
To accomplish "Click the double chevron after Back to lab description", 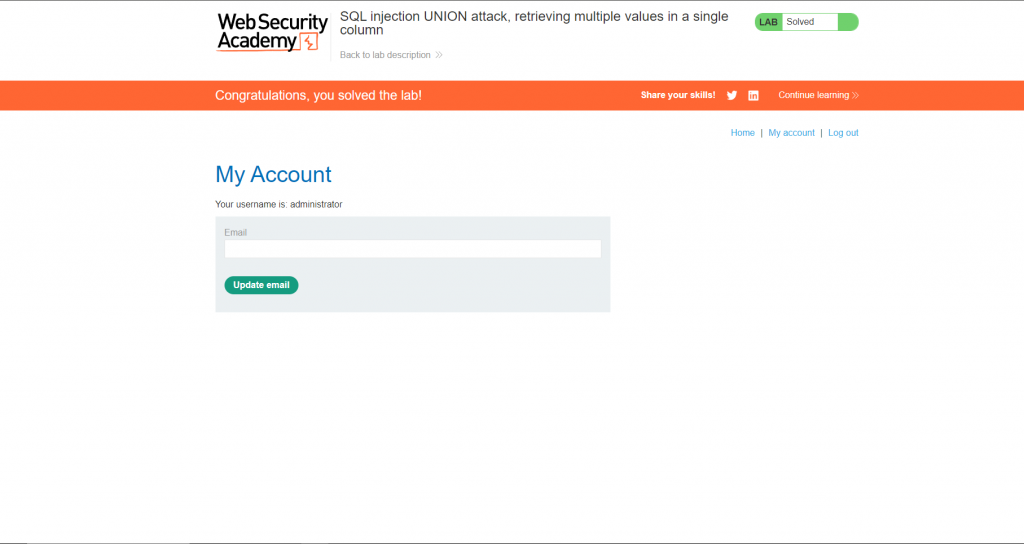I will pyautogui.click(x=439, y=55).
